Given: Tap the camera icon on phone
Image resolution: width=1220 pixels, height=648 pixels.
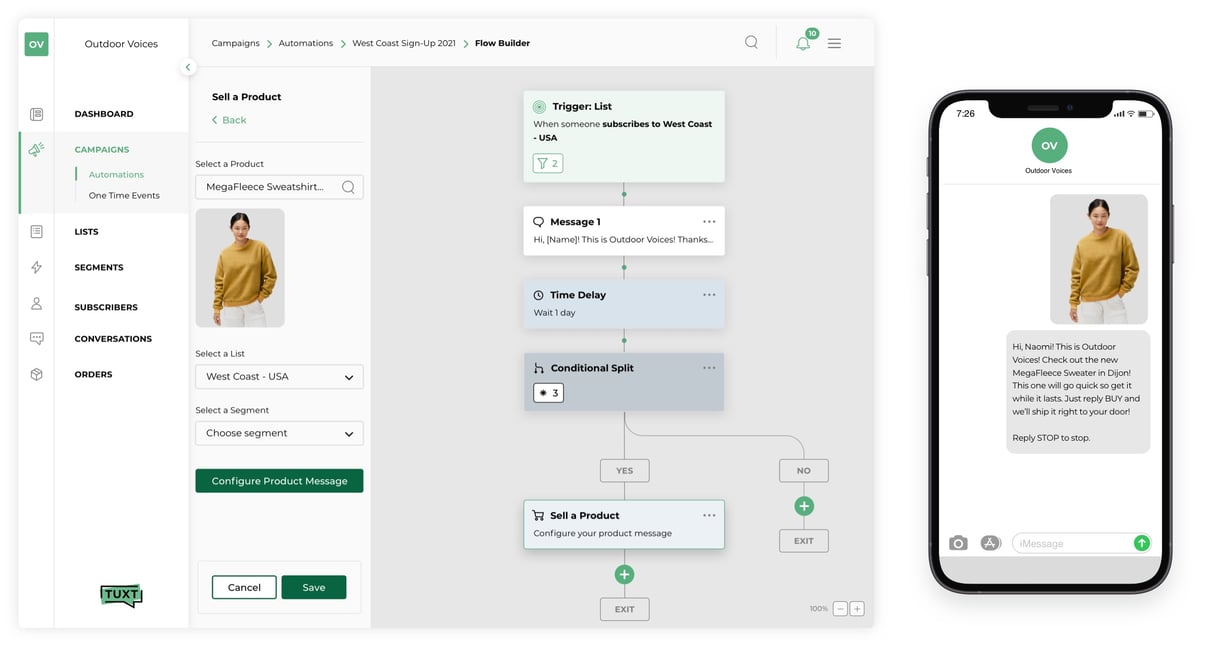Looking at the screenshot, I should (x=958, y=543).
